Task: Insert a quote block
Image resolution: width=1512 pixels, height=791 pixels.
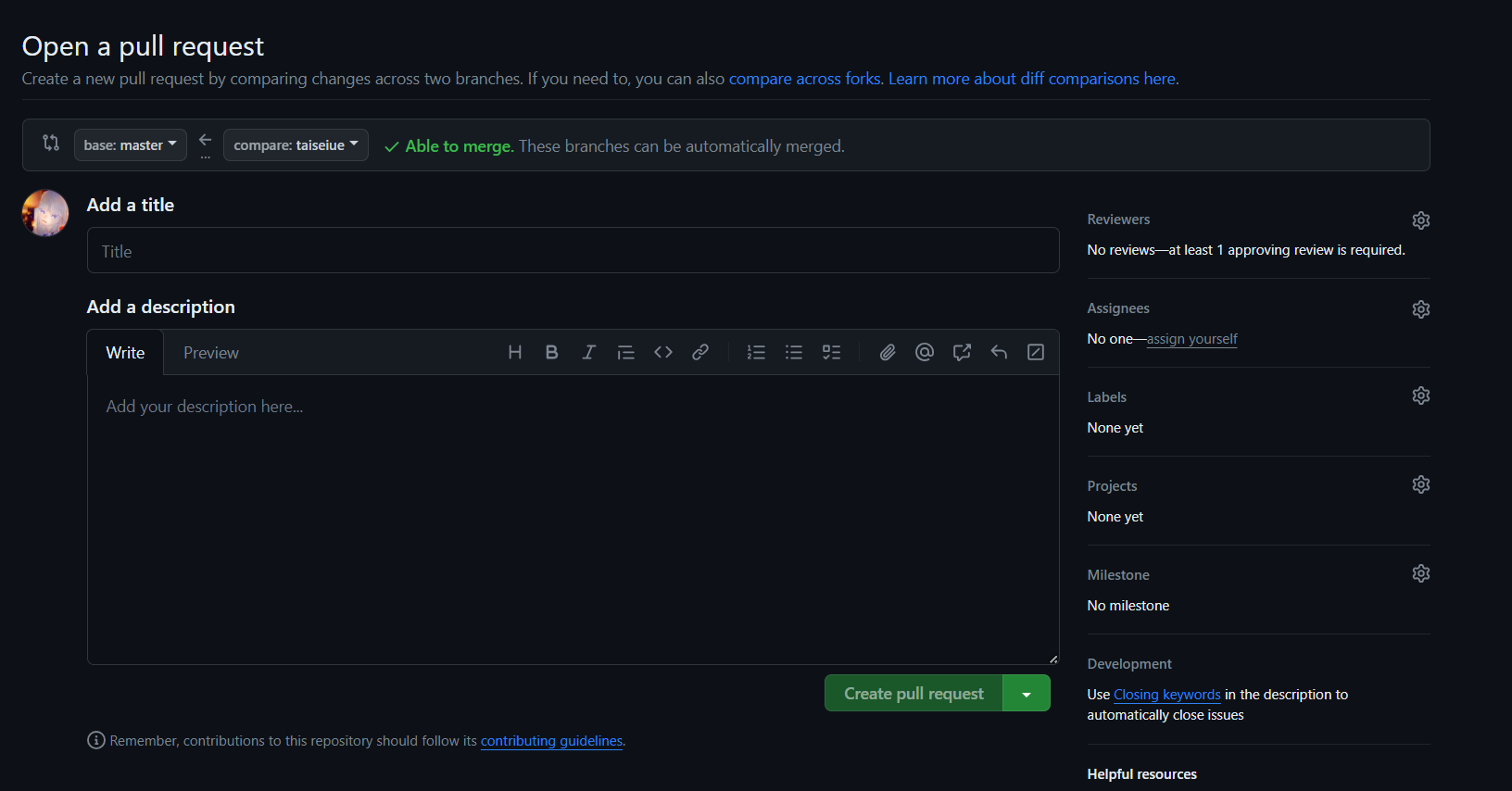Action: [x=625, y=352]
